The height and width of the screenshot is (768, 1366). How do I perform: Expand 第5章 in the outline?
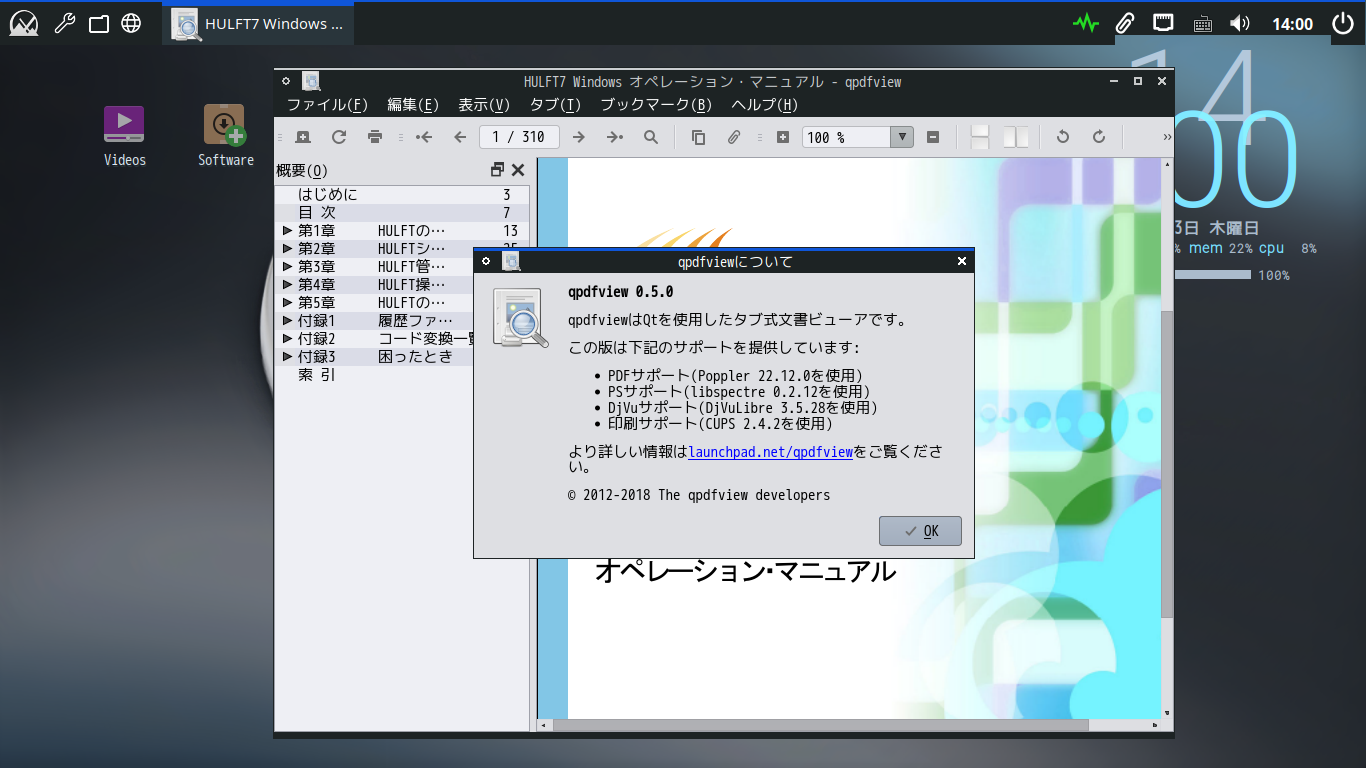point(288,303)
